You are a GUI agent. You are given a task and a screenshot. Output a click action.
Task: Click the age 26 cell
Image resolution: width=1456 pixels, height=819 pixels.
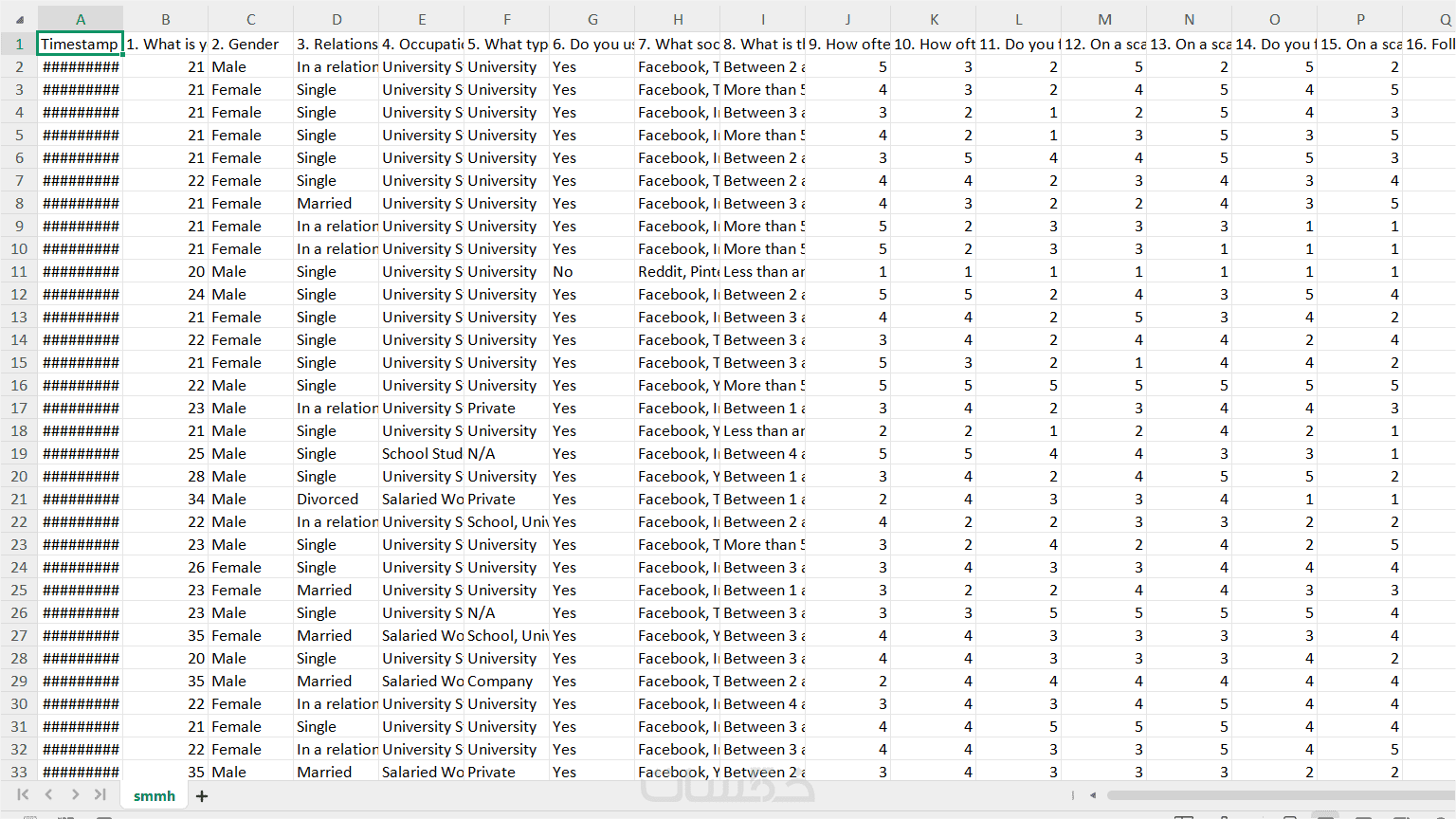(x=166, y=567)
